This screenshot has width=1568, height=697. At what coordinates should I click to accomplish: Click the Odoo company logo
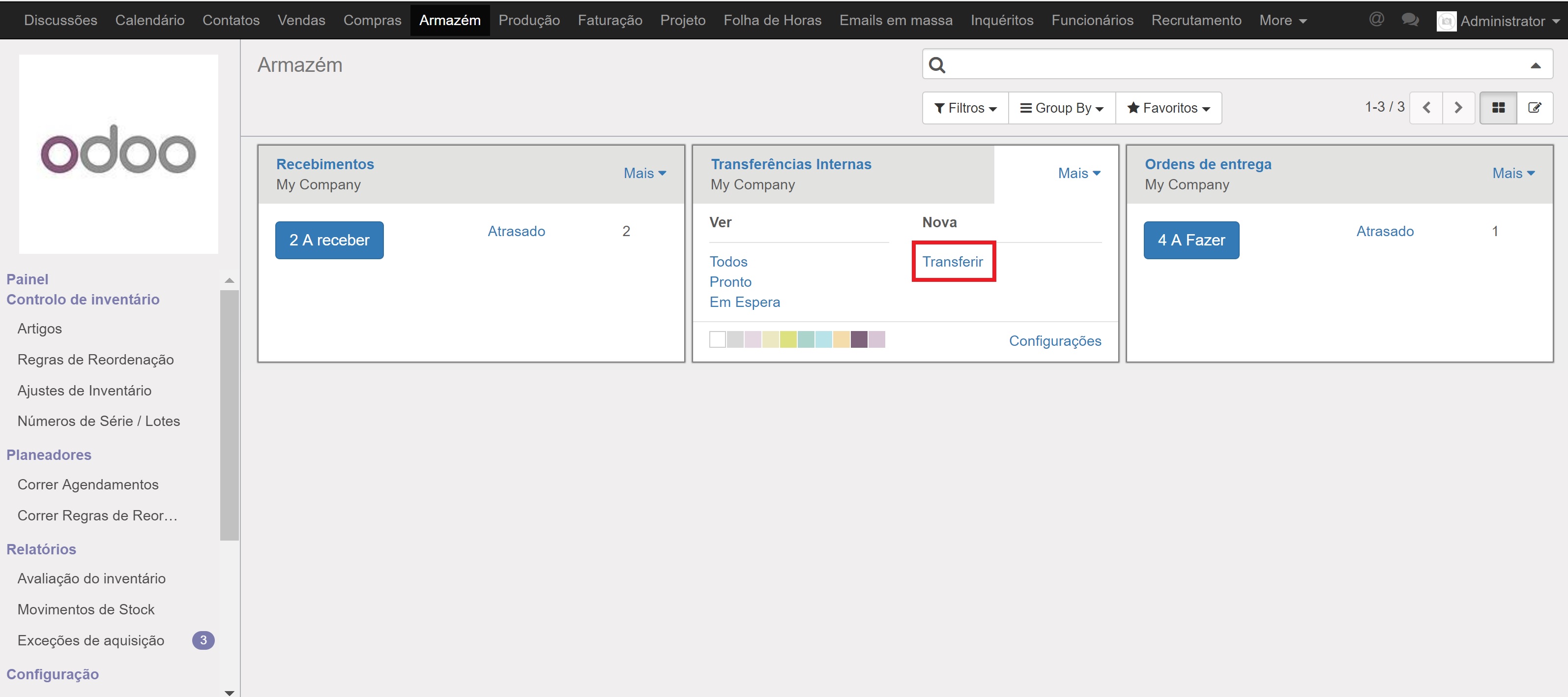point(118,153)
